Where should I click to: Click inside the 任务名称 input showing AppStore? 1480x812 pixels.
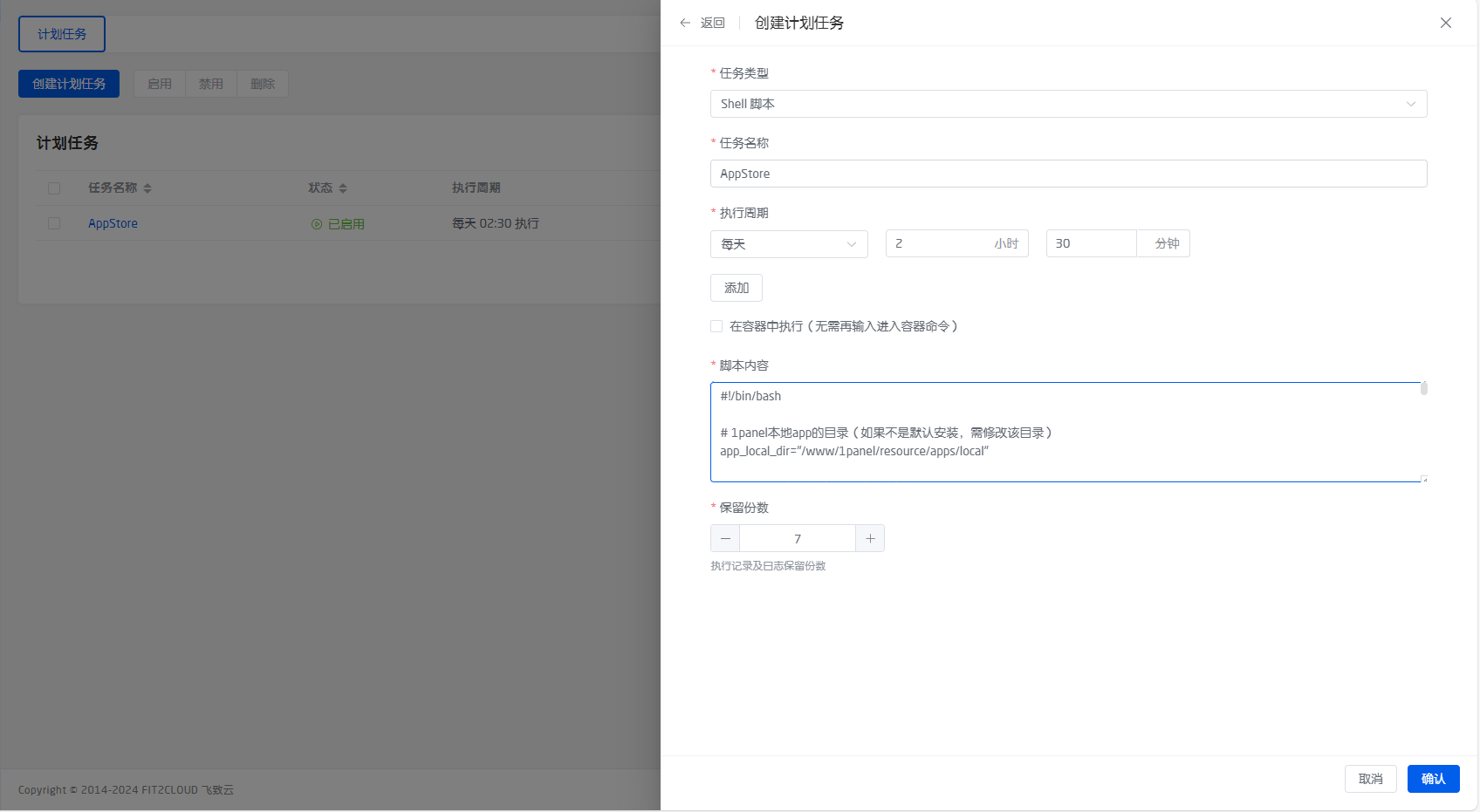coord(1069,174)
